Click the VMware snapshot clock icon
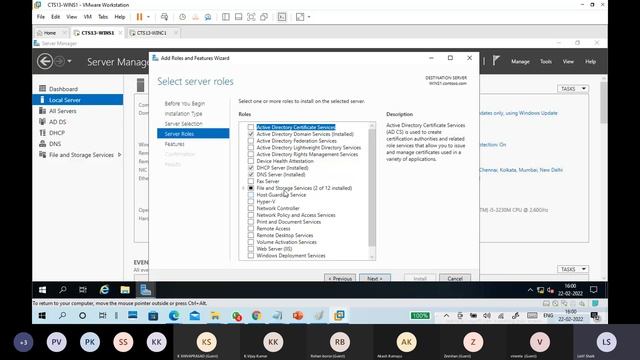Screen dimensions: 640x360 click(x=182, y=17)
